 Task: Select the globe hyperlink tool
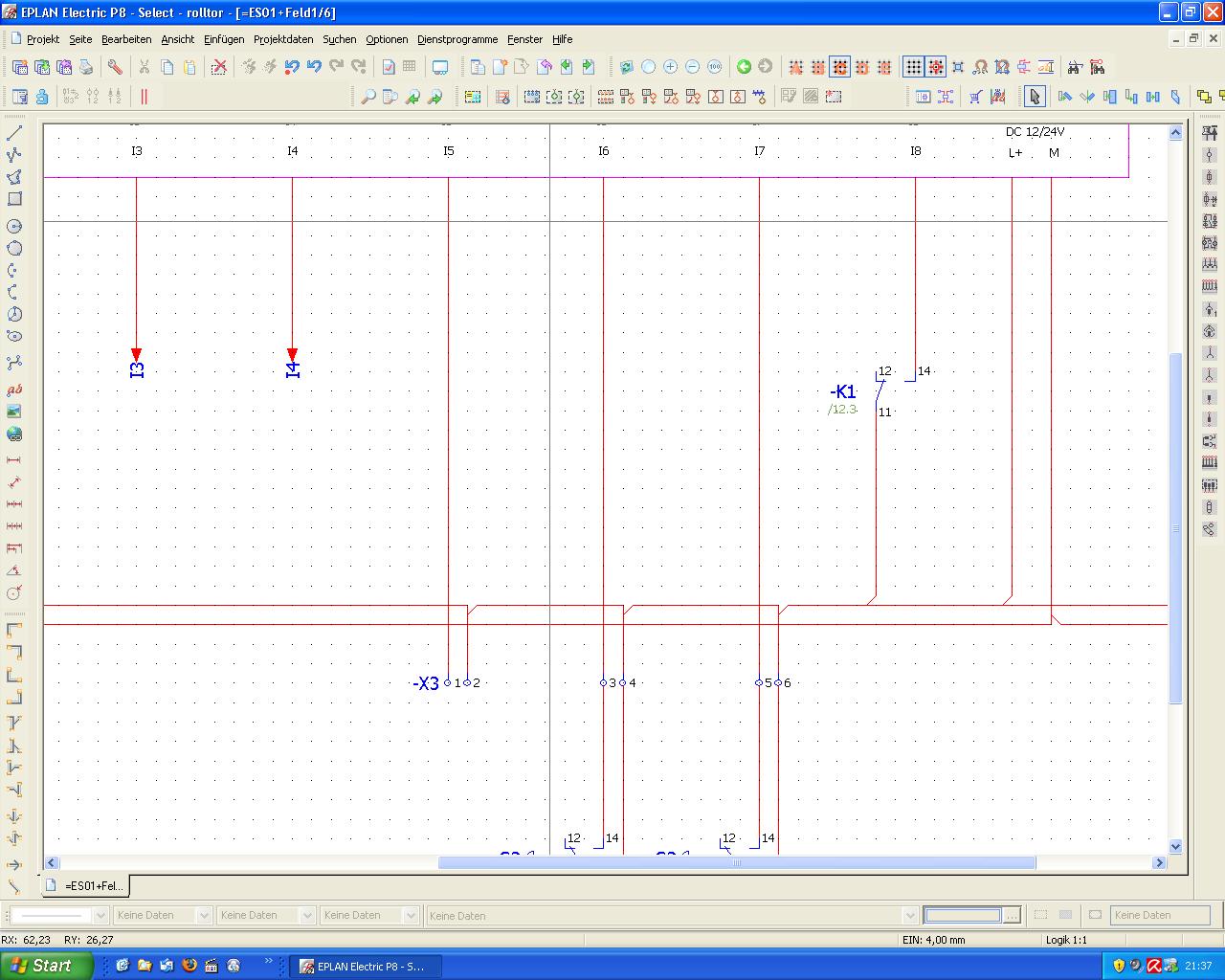14,434
